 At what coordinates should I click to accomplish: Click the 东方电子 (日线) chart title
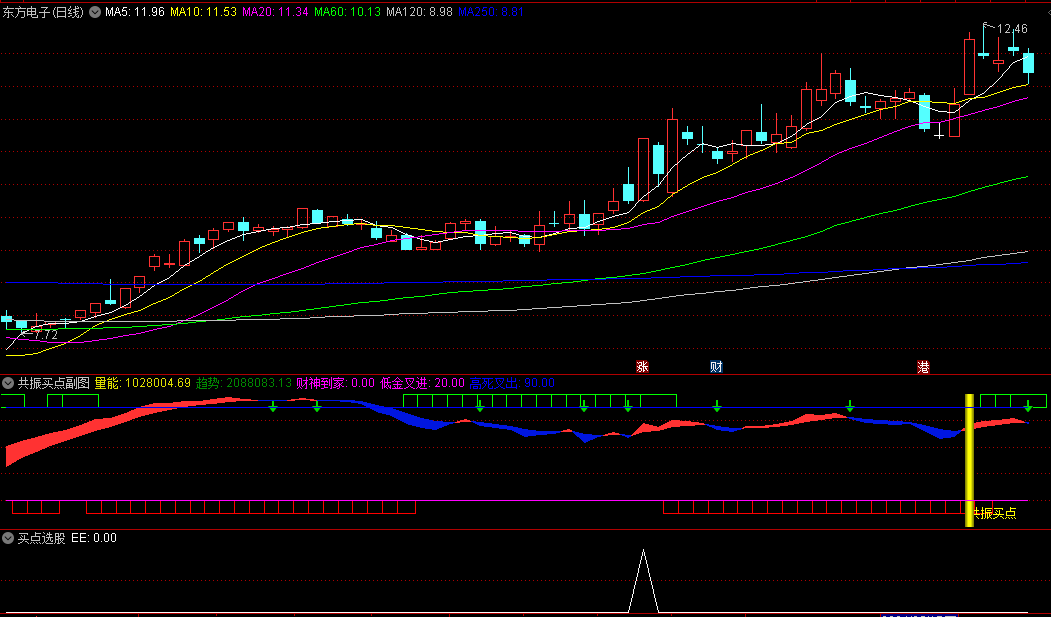pos(45,13)
